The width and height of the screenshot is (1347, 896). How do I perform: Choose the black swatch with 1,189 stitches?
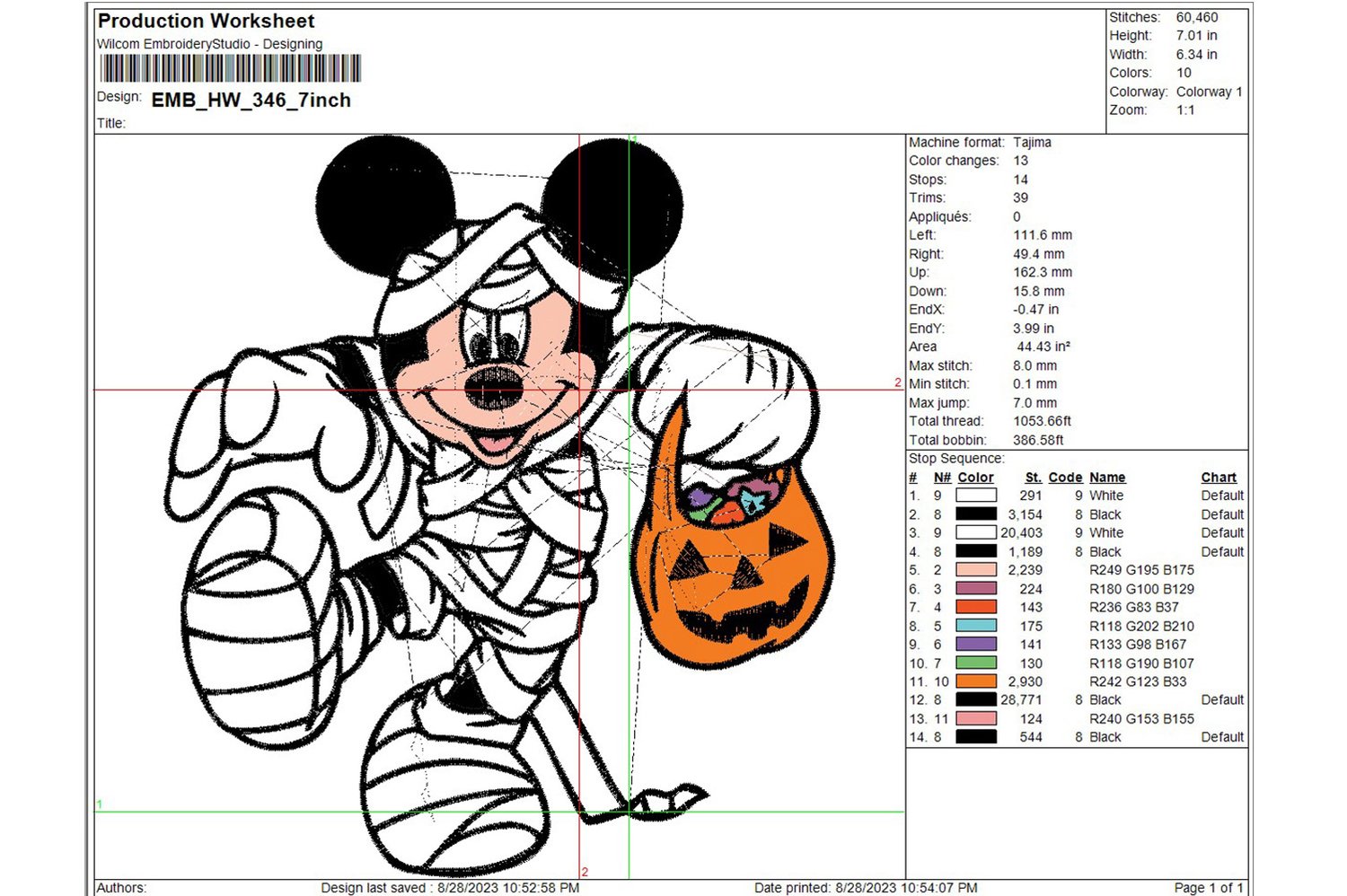976,551
